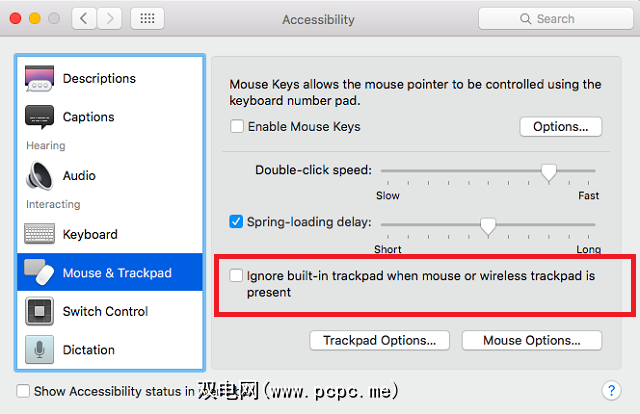The image size is (640, 414).
Task: Click the Keyboard icon in sidebar
Action: pyautogui.click(x=39, y=234)
